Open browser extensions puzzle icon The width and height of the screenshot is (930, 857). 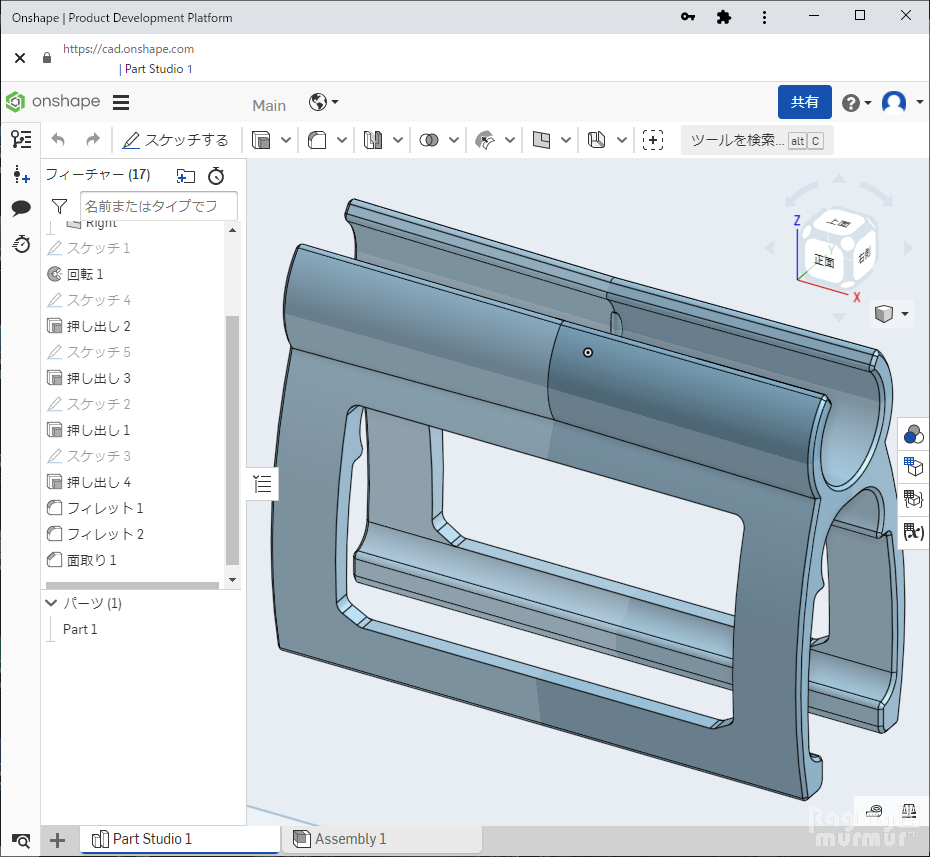coord(724,17)
